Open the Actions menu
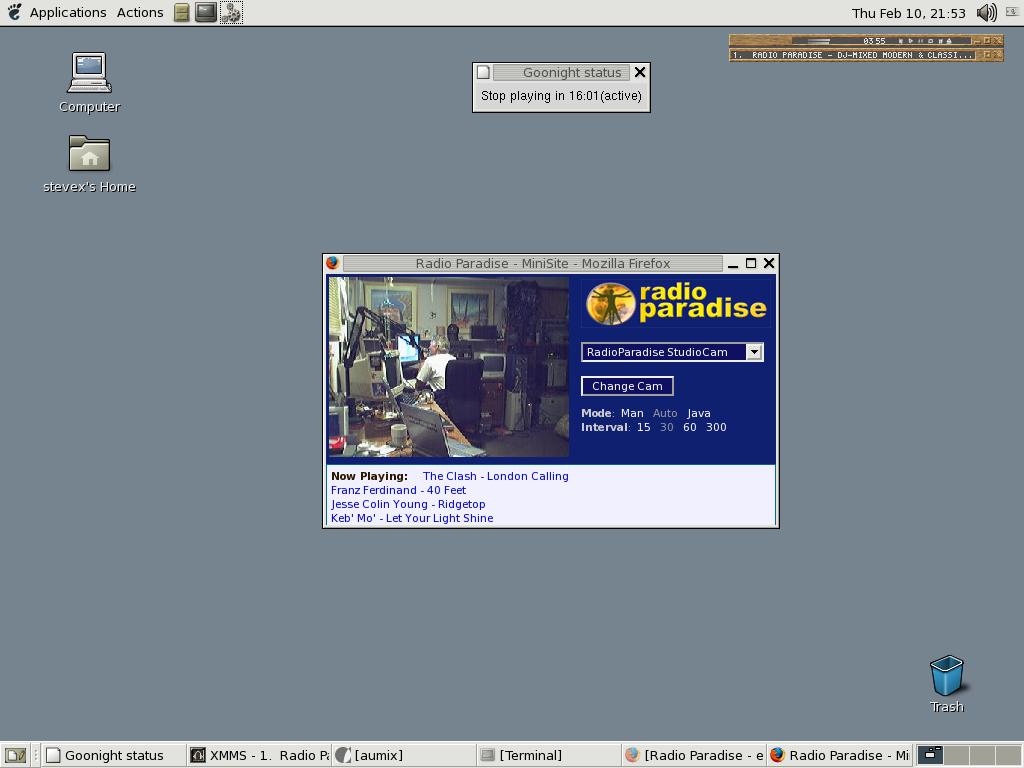This screenshot has height=768, width=1024. coord(140,12)
